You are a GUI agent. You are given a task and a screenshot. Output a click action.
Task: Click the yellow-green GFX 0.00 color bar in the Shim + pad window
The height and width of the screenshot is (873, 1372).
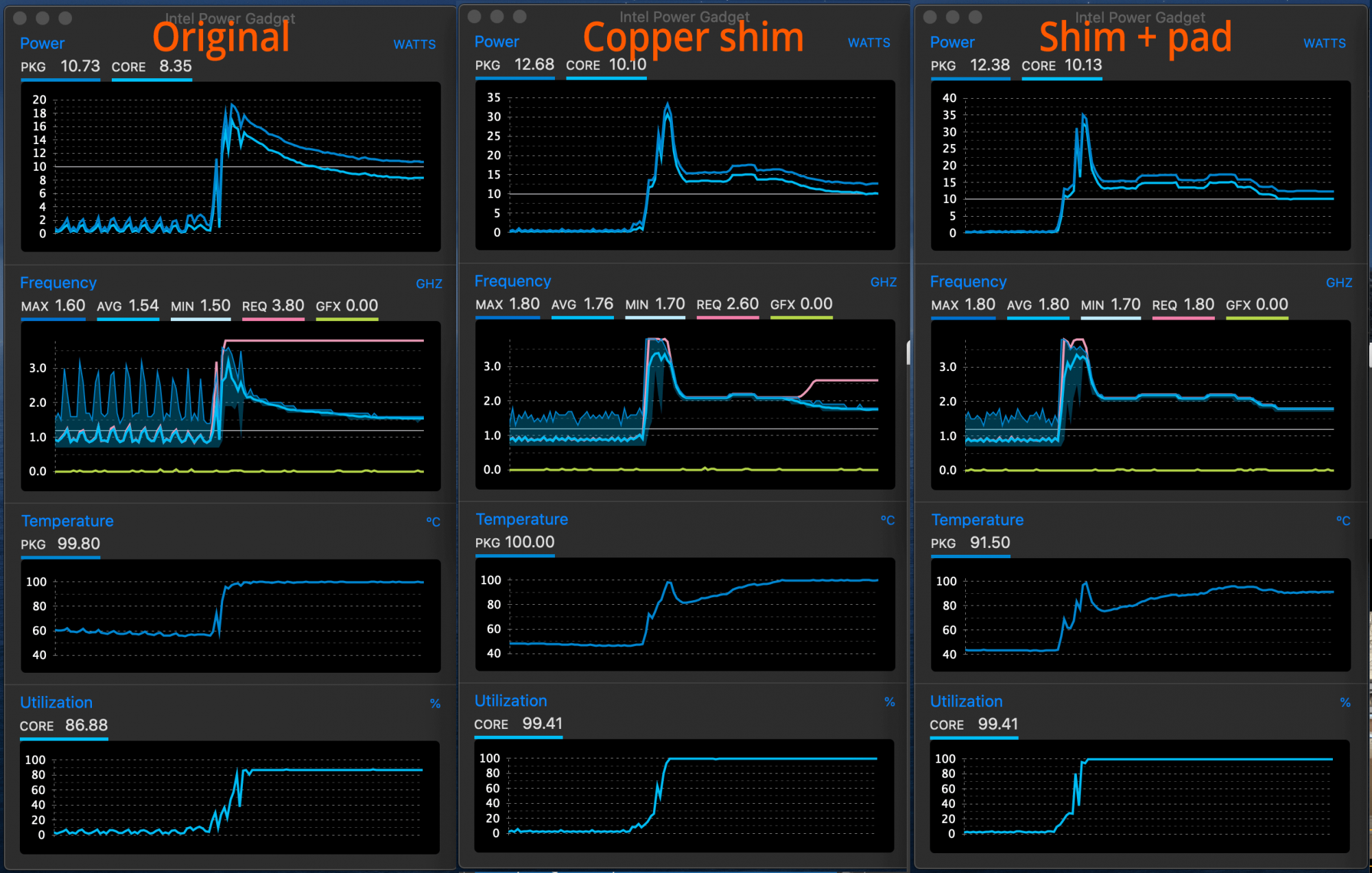point(1257,318)
